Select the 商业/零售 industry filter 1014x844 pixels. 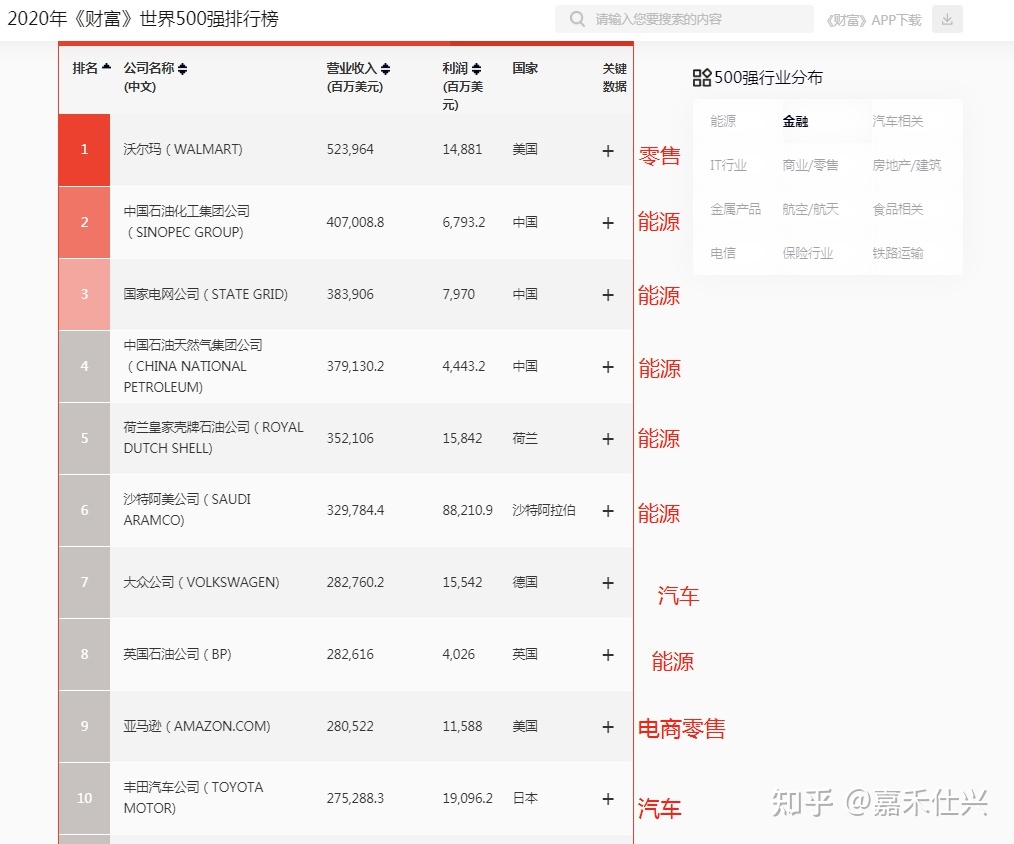(x=810, y=165)
